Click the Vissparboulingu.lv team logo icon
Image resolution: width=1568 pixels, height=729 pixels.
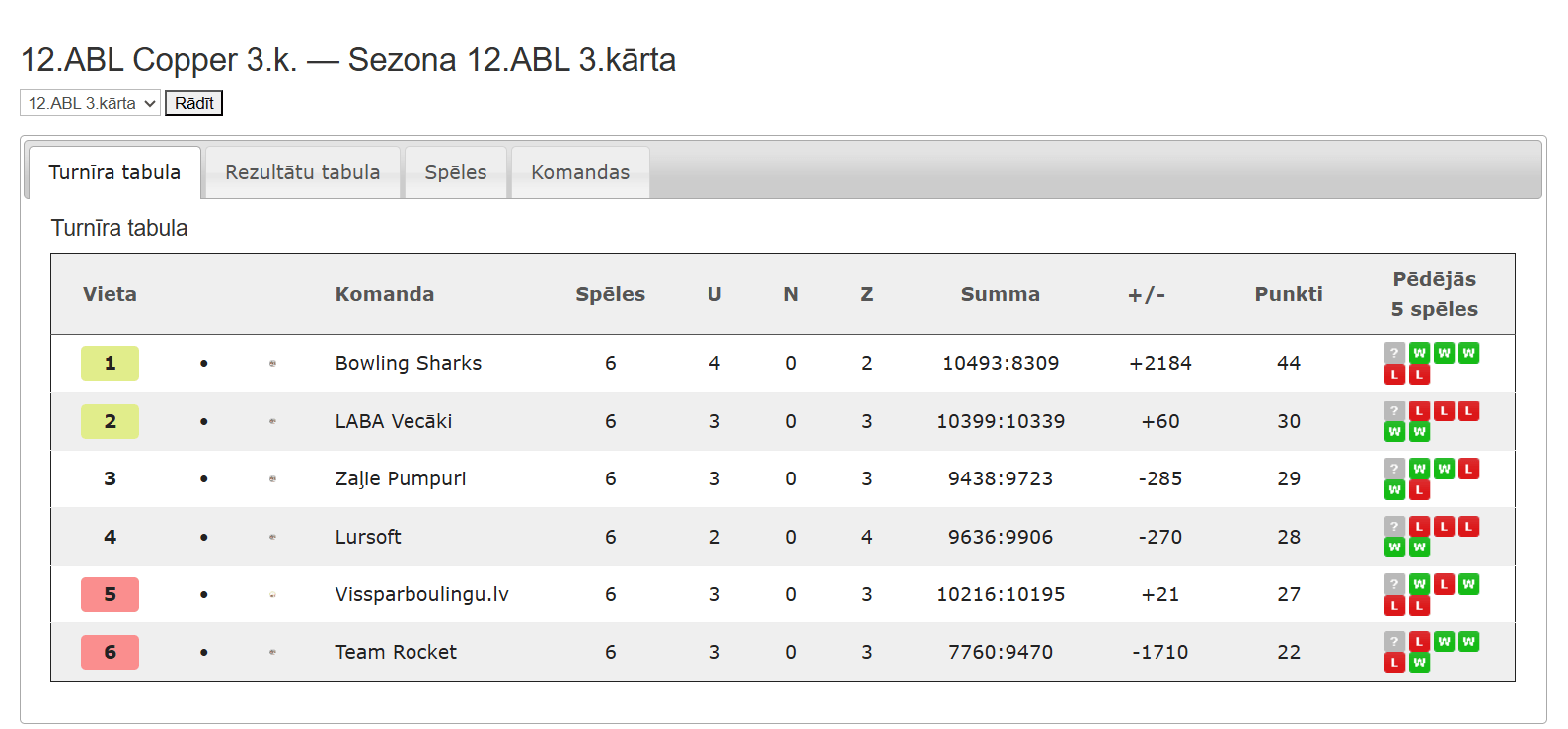[x=272, y=595]
